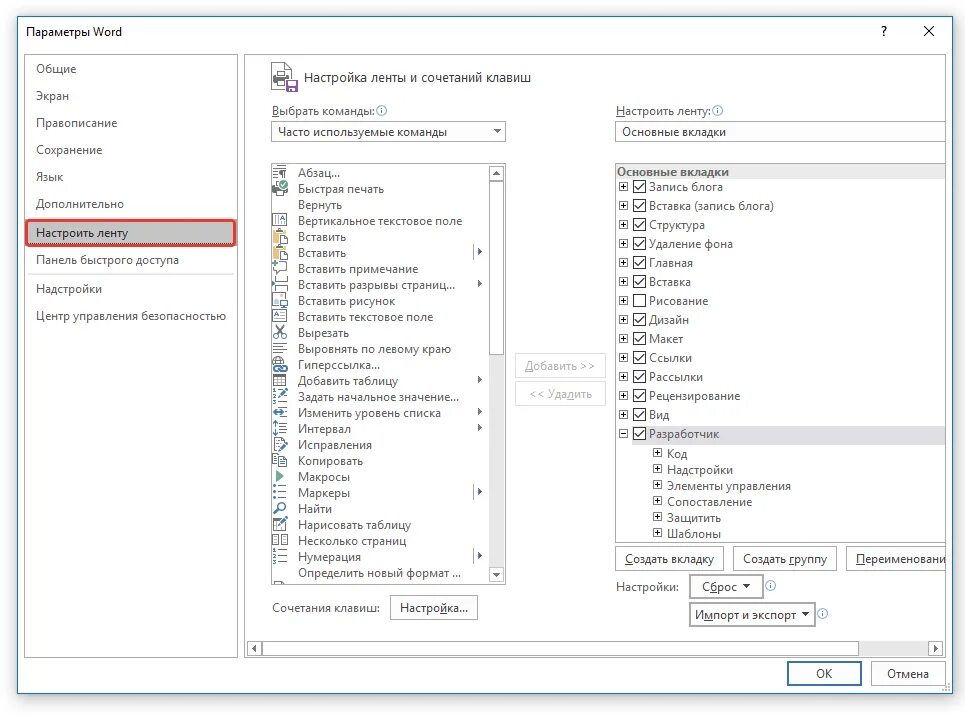The width and height of the screenshot is (965, 716).
Task: Click the numbering value icon beside Задать начальное значение
Action: pyautogui.click(x=279, y=396)
